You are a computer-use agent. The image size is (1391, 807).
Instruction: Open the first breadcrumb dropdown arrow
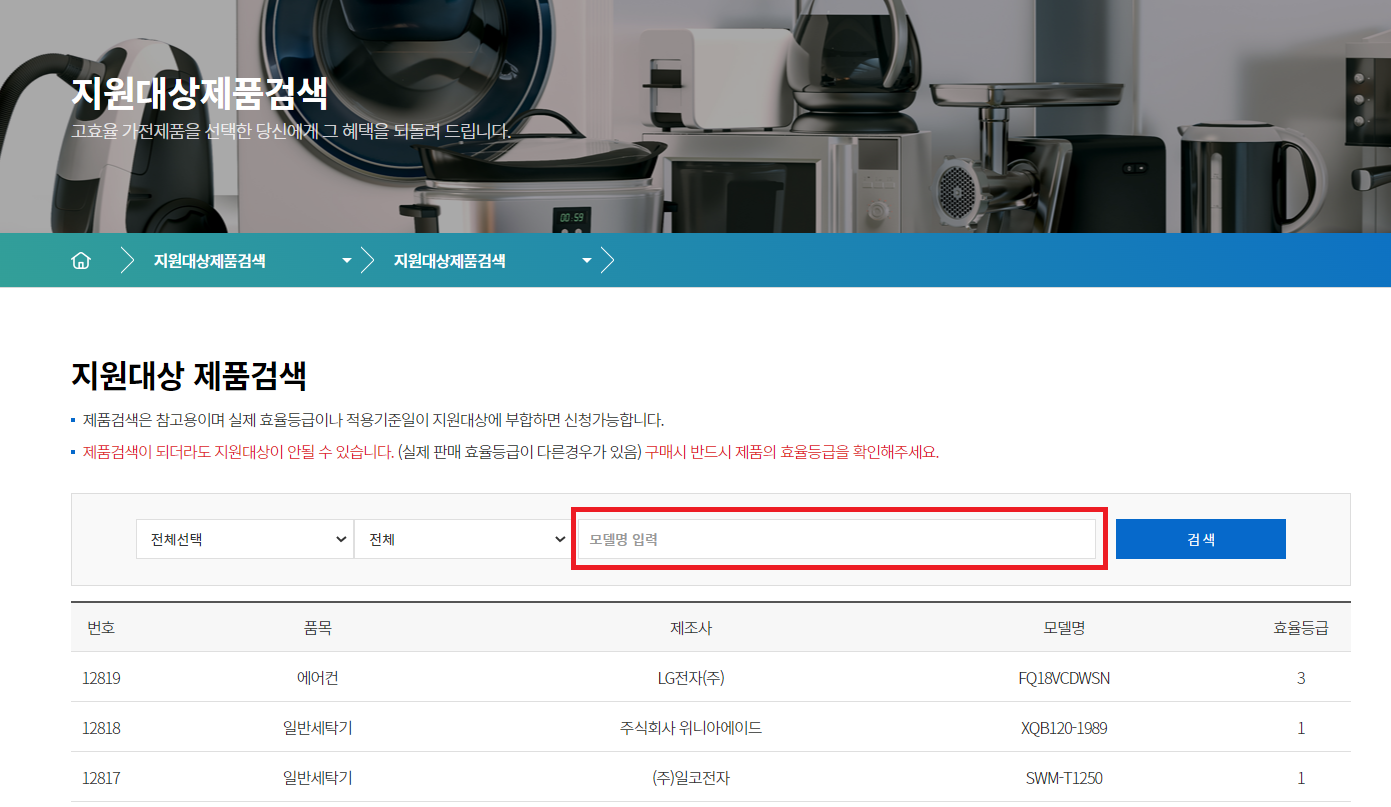pyautogui.click(x=346, y=259)
